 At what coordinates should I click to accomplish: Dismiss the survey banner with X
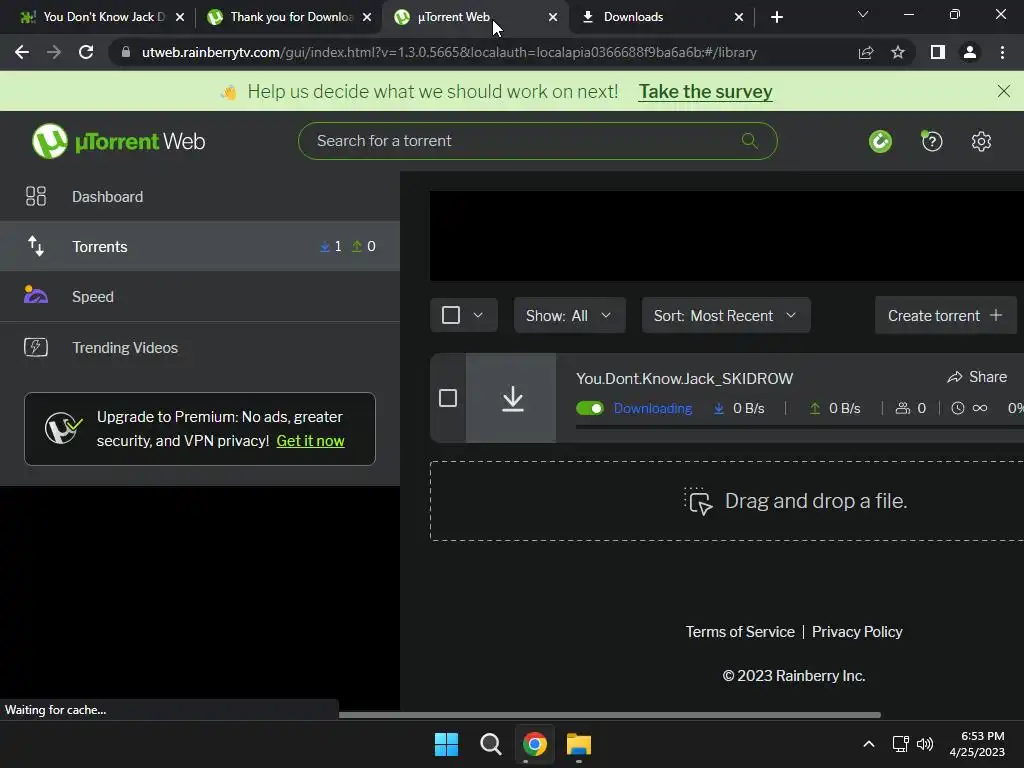[1004, 91]
